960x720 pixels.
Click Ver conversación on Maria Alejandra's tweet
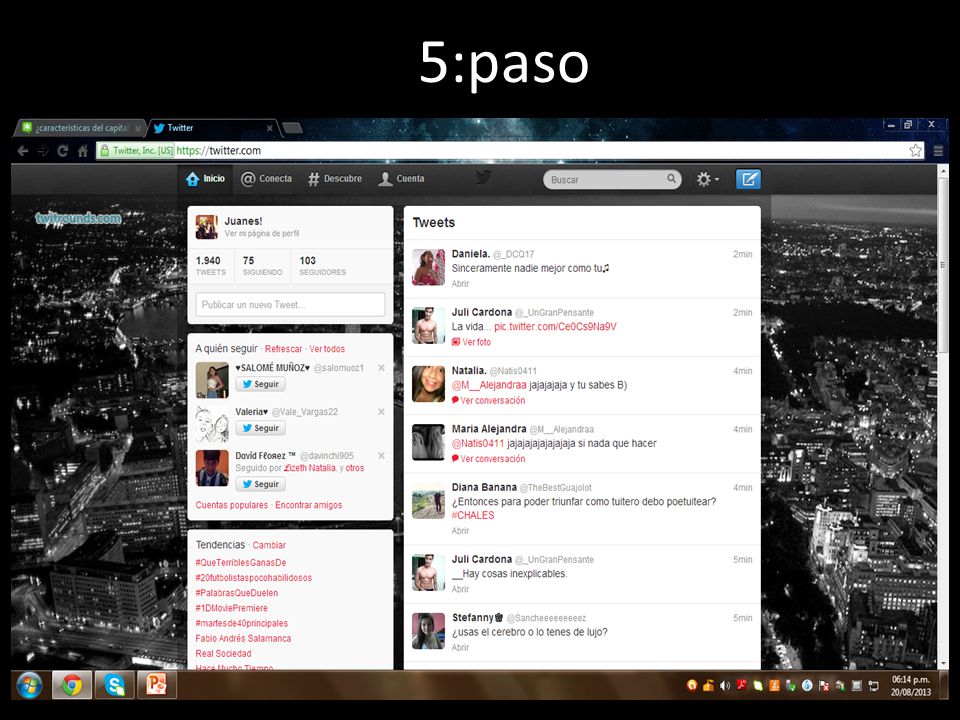[489, 459]
